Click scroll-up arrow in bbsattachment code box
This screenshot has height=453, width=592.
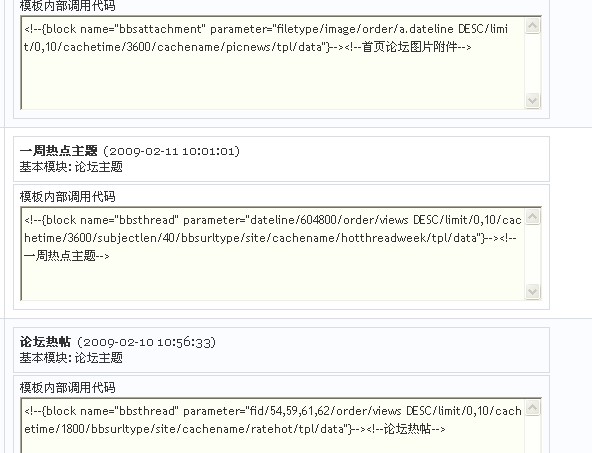(x=533, y=26)
